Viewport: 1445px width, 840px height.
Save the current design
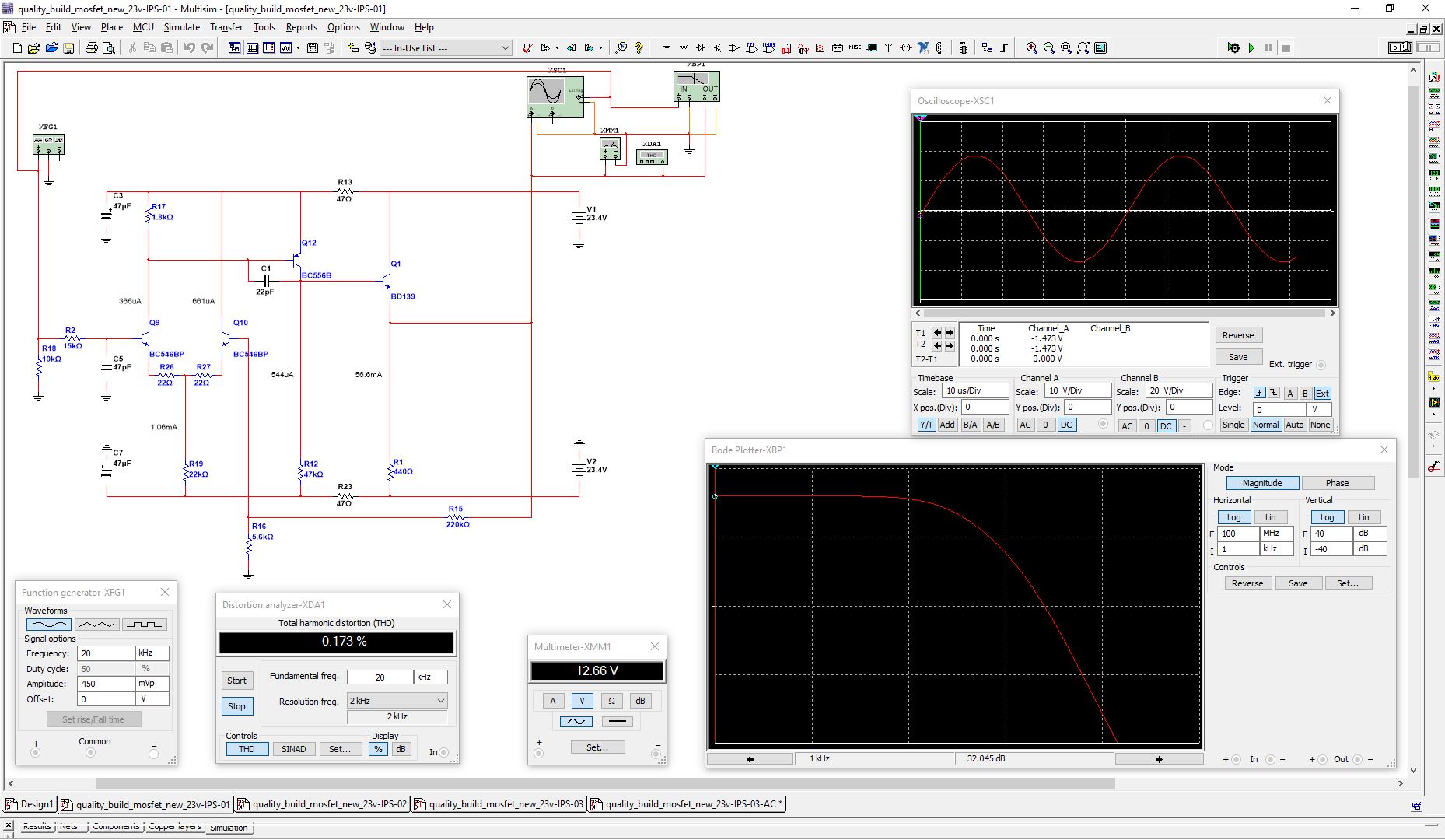68,48
